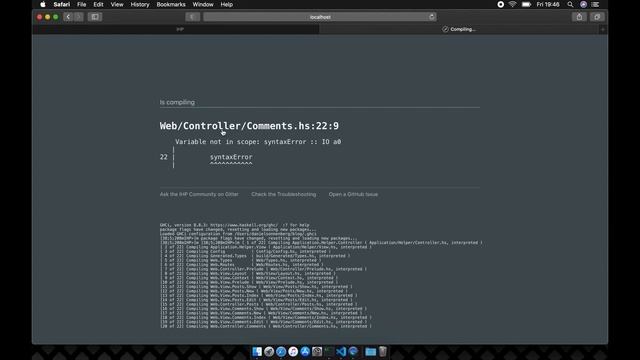Open the gray square app icon next to the App Store in the Dock
This screenshot has height=360, width=640.
click(x=317, y=351)
